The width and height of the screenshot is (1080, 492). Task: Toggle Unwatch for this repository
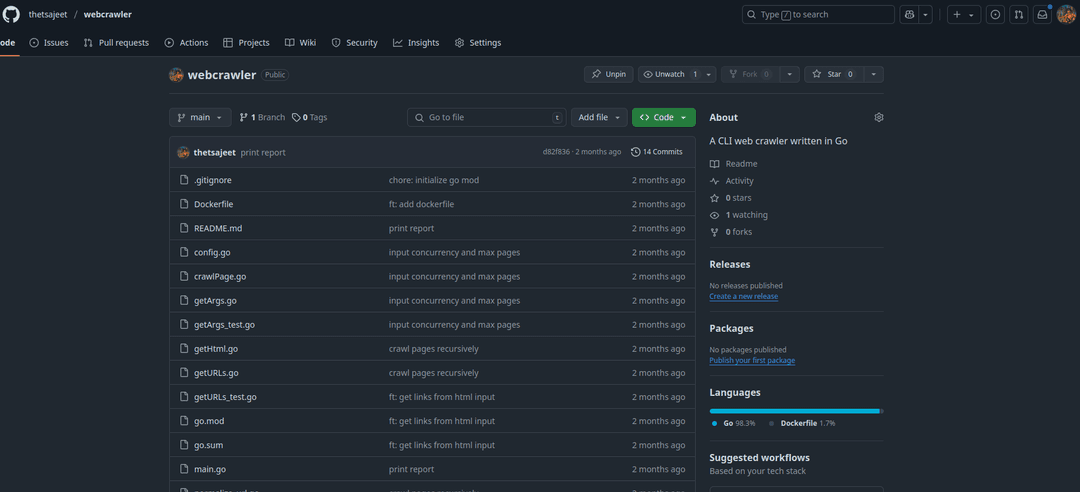(x=670, y=74)
